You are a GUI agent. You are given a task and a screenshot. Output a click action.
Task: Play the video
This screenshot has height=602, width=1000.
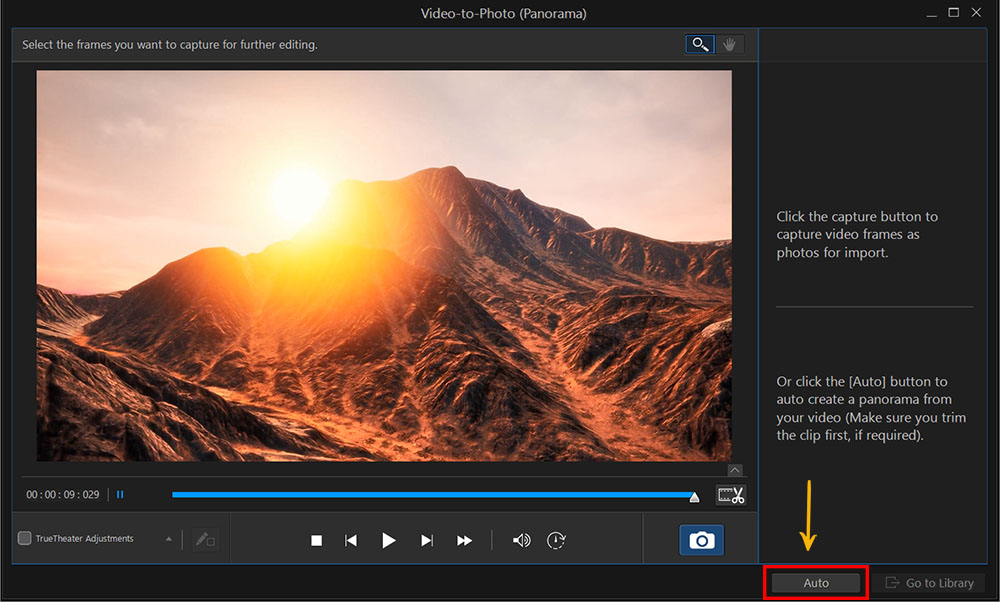tap(388, 541)
